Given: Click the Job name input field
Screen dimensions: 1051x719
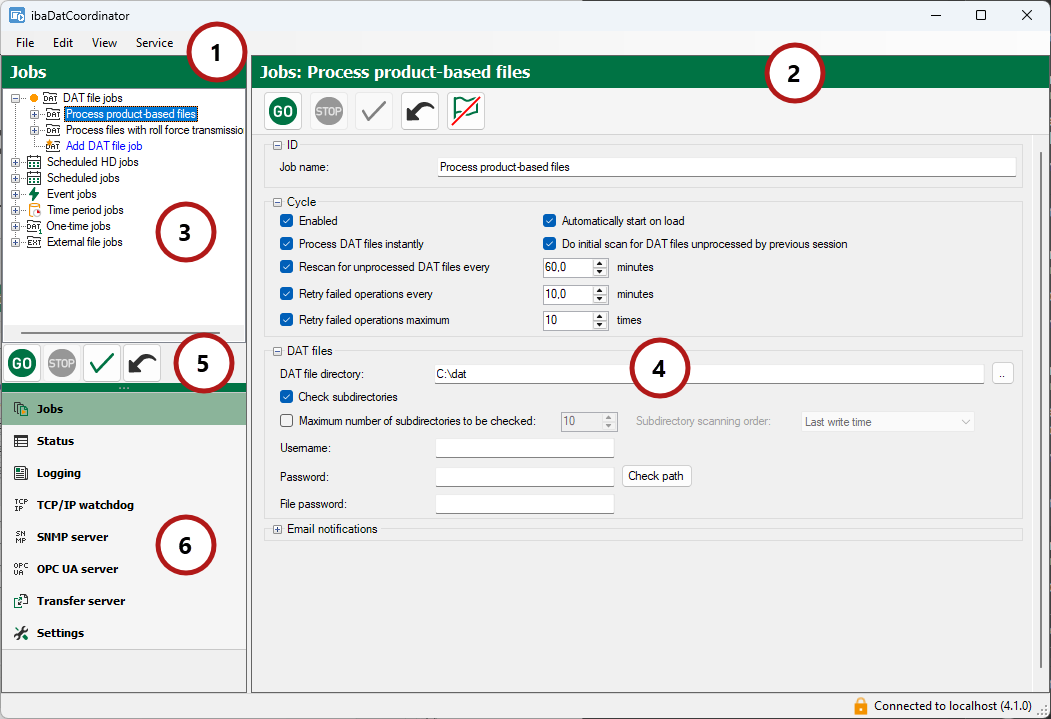Looking at the screenshot, I should [727, 167].
